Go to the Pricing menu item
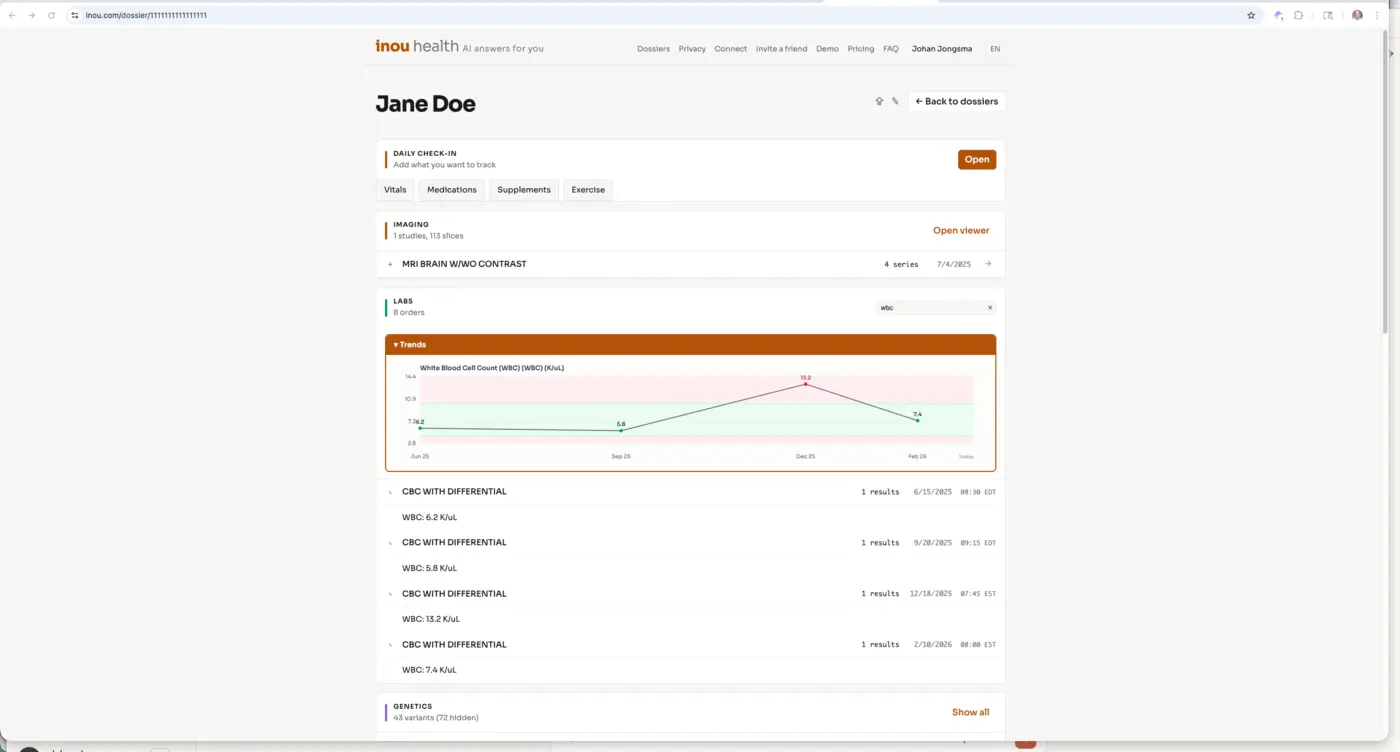 tap(860, 49)
